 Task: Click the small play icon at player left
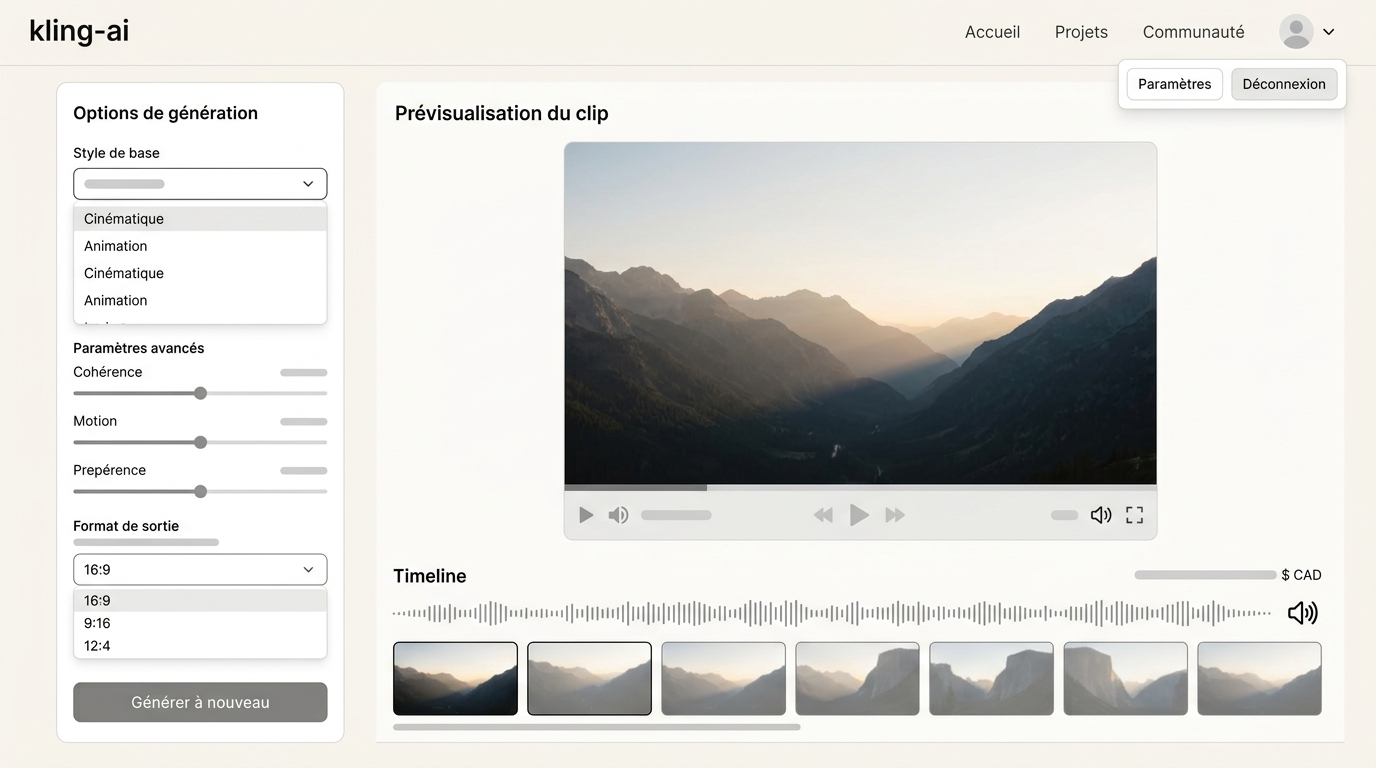[x=586, y=515]
